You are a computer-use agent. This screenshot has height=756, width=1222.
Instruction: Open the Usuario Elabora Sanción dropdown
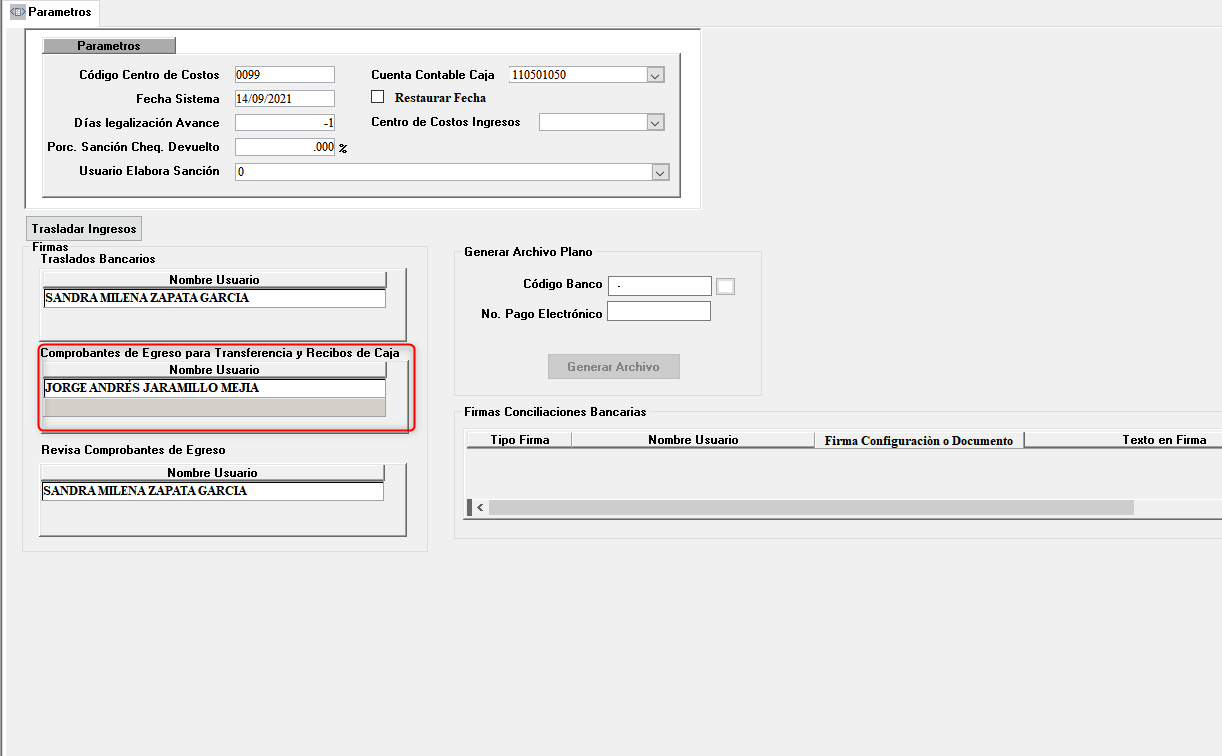(660, 172)
